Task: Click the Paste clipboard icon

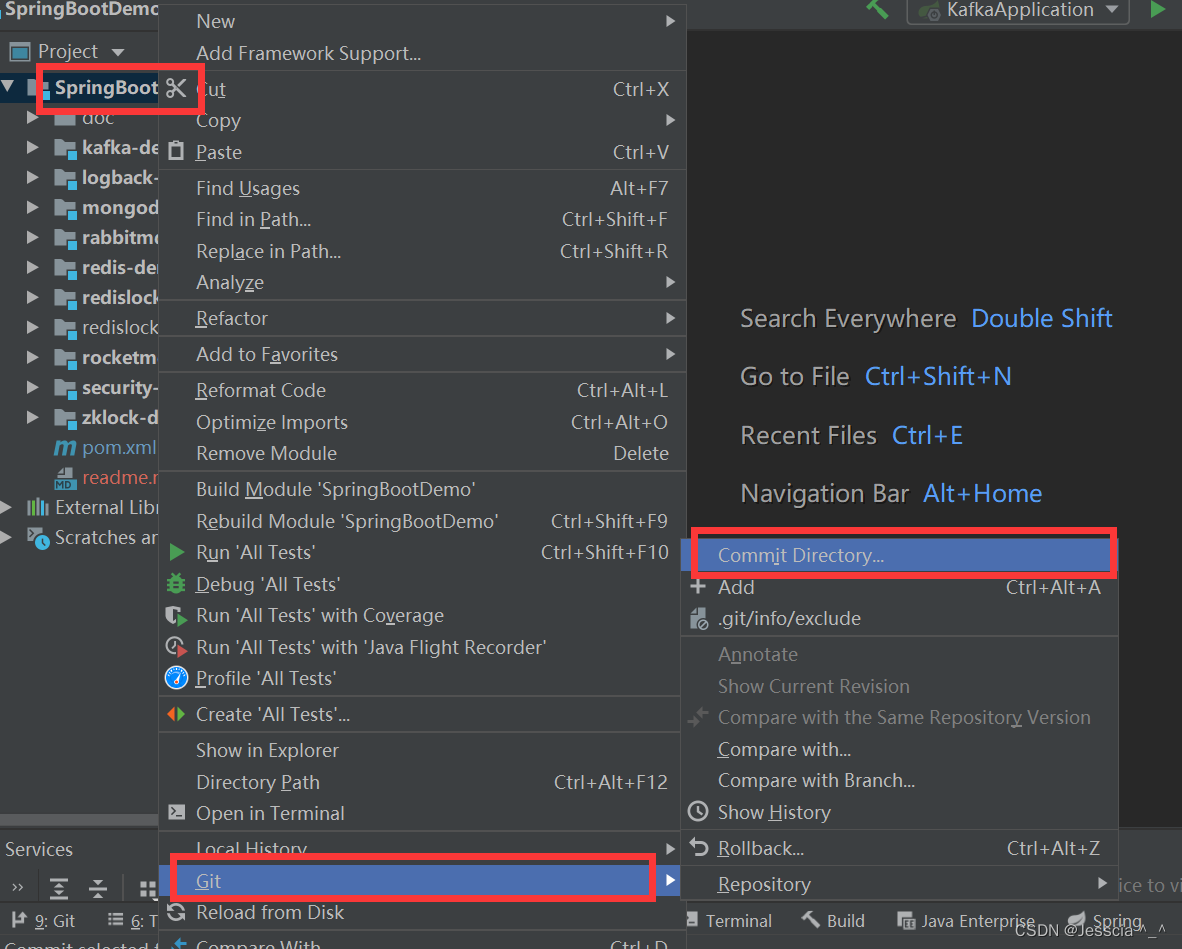Action: point(176,151)
